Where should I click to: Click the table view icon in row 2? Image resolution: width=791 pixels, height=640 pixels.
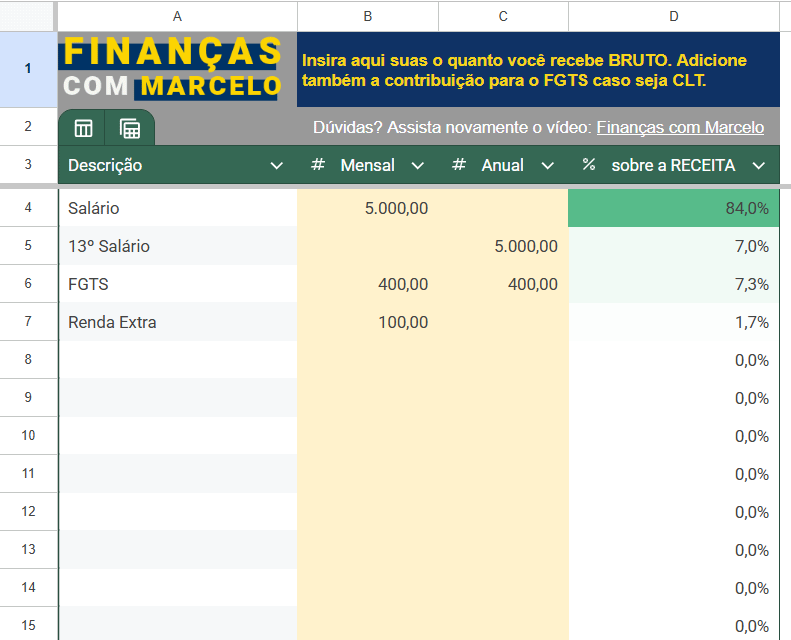point(83,128)
